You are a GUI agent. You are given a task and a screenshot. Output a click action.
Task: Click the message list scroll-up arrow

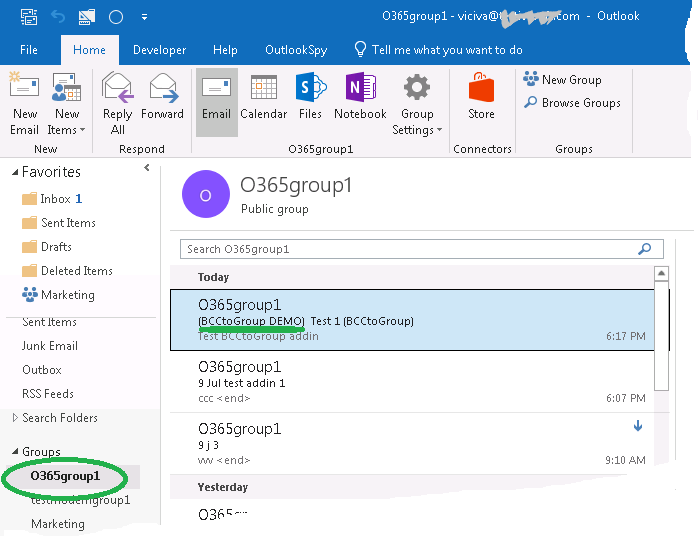point(661,273)
